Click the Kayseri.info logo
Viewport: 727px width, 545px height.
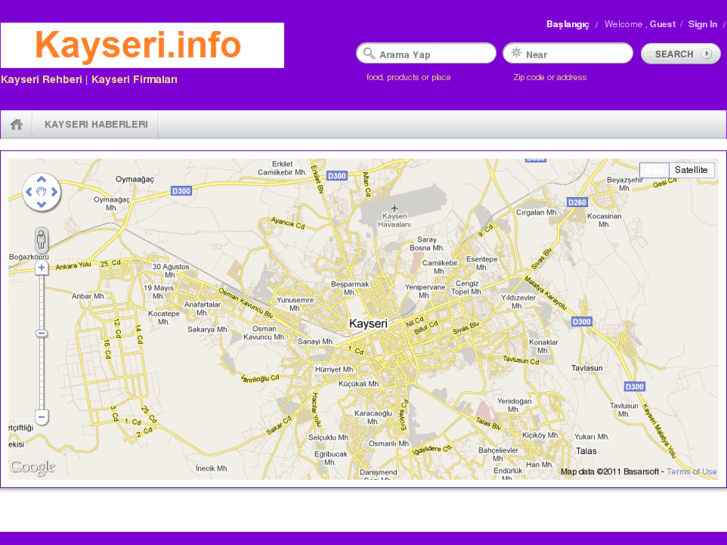click(142, 45)
